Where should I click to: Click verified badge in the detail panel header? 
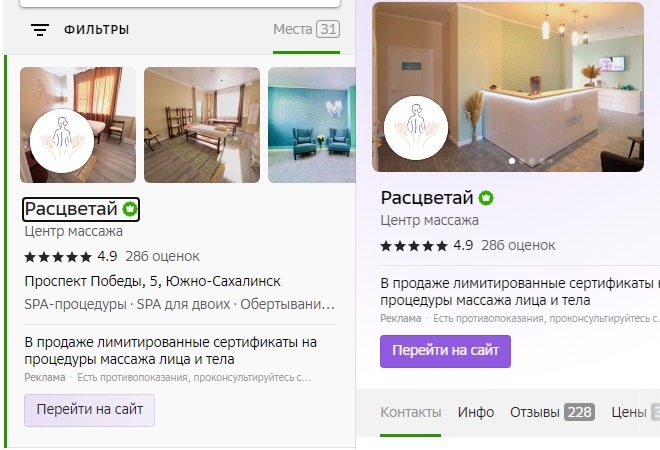point(486,198)
